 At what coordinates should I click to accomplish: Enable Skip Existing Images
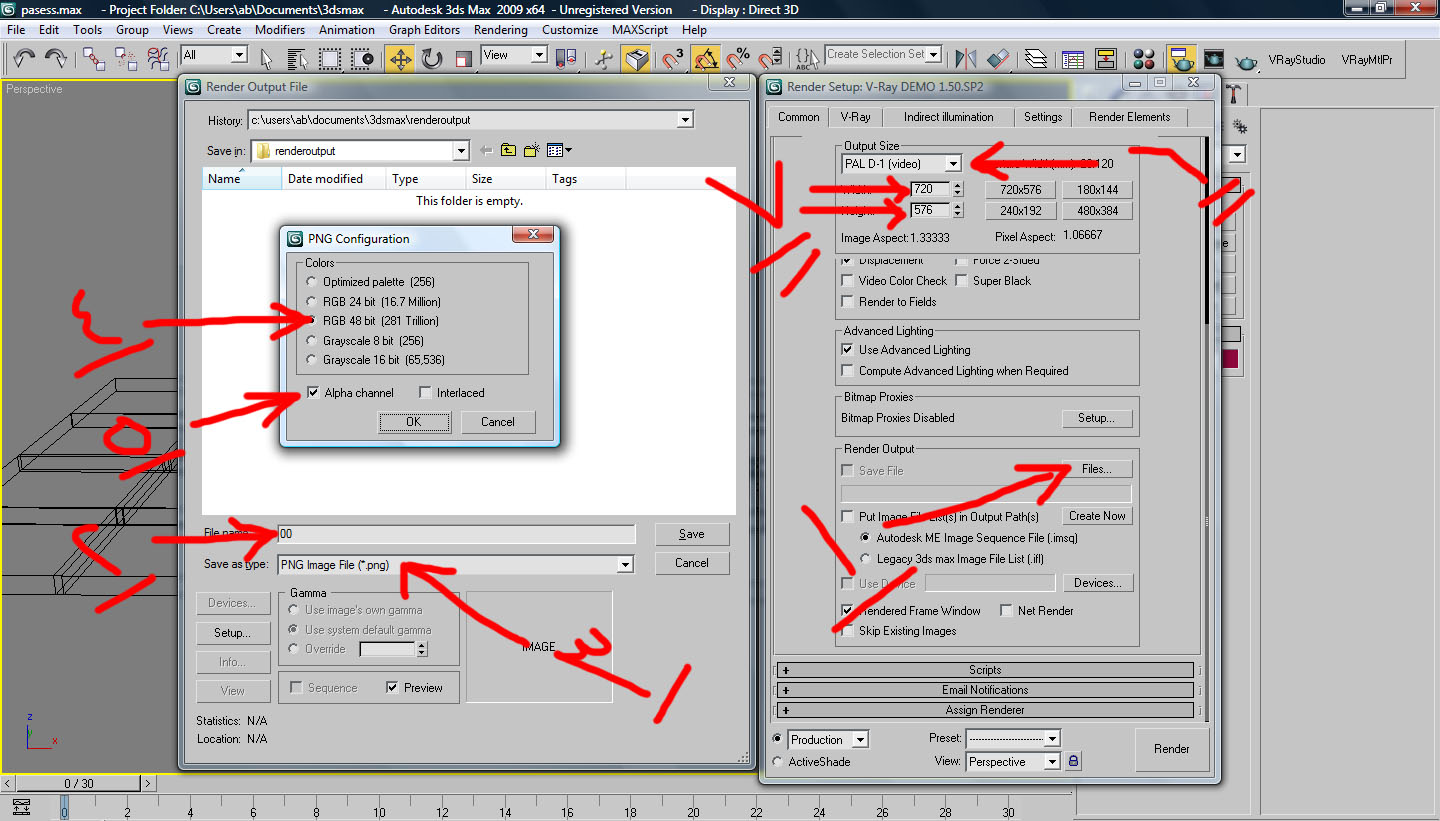848,631
